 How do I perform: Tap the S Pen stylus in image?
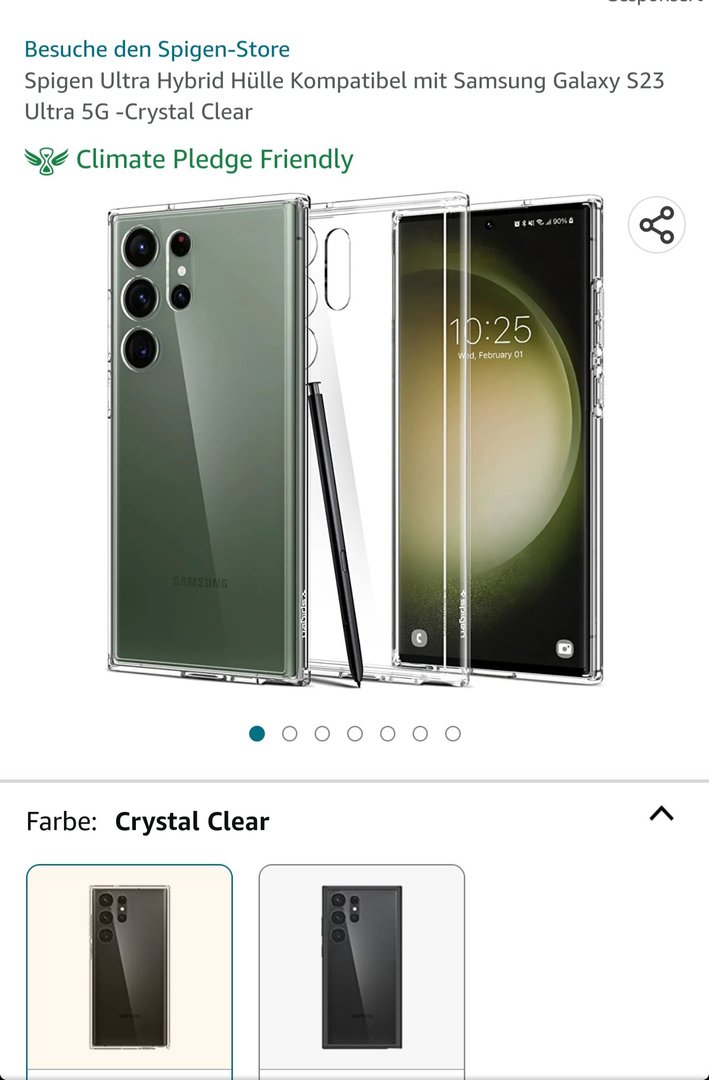tap(335, 534)
